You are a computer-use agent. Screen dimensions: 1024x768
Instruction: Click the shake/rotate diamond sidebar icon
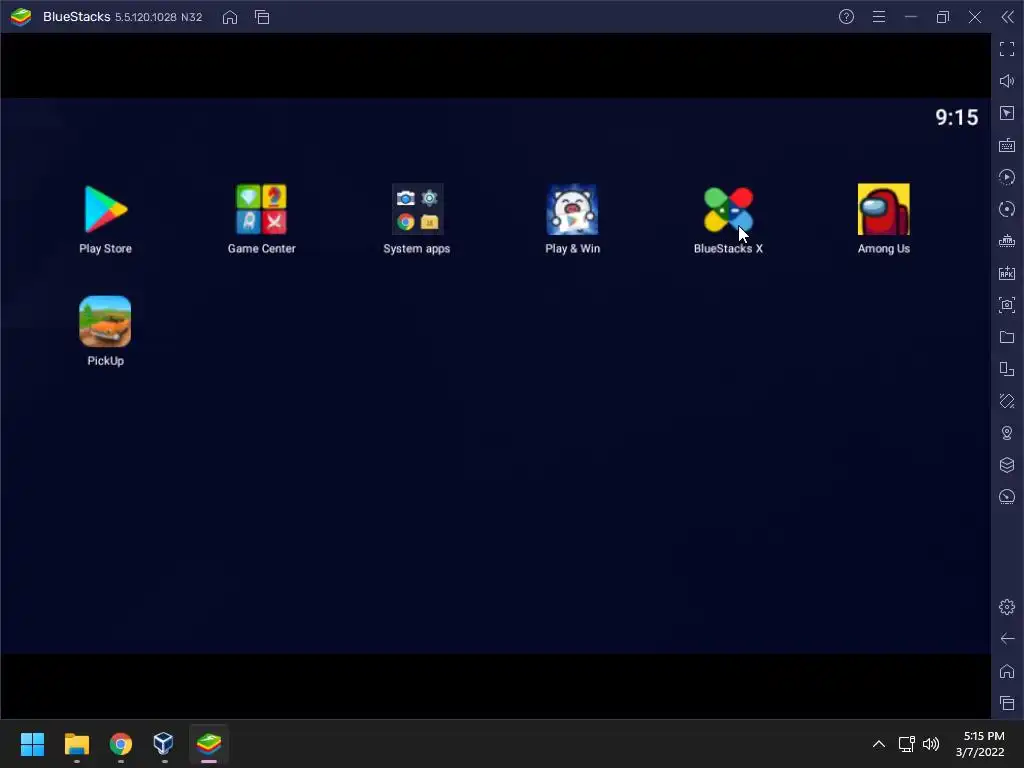point(1007,401)
